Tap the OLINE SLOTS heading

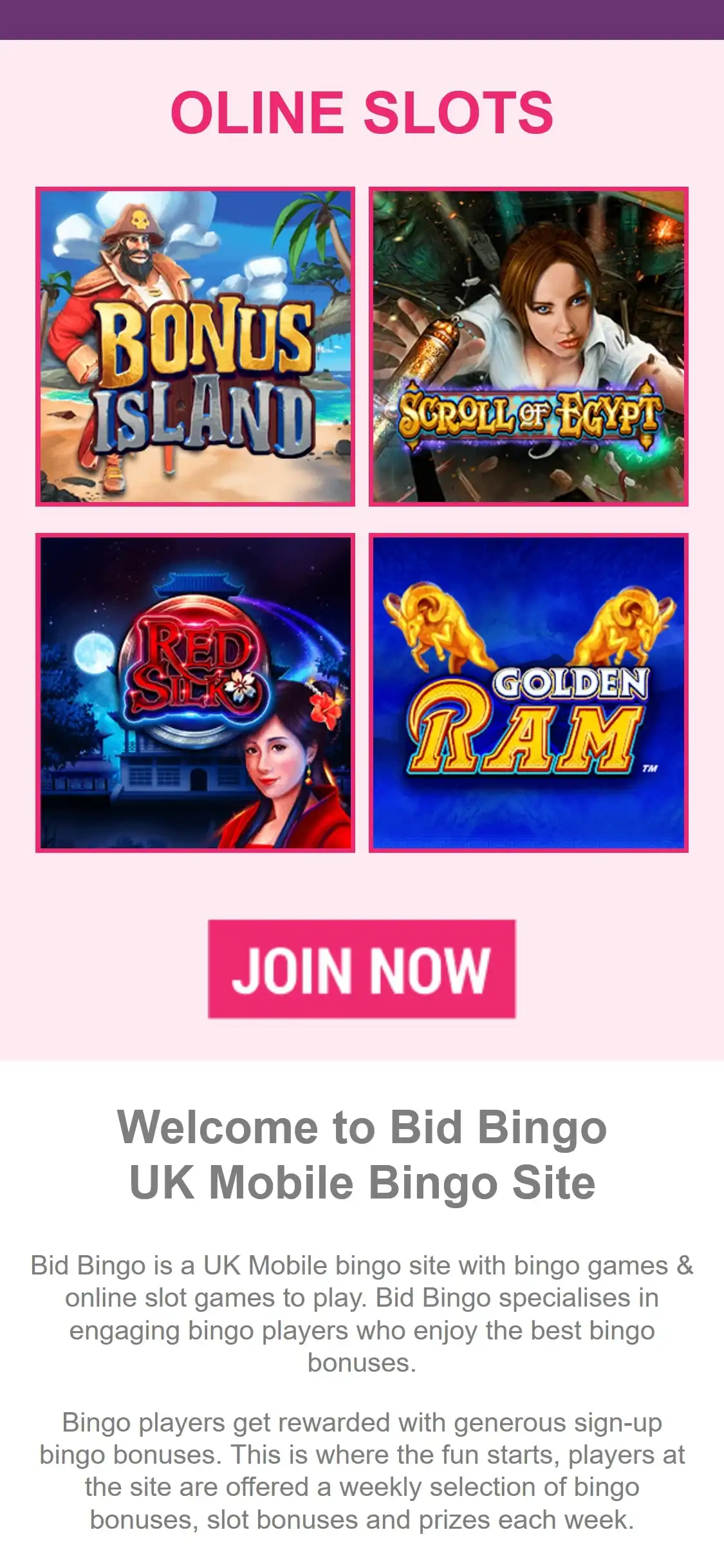point(362,113)
